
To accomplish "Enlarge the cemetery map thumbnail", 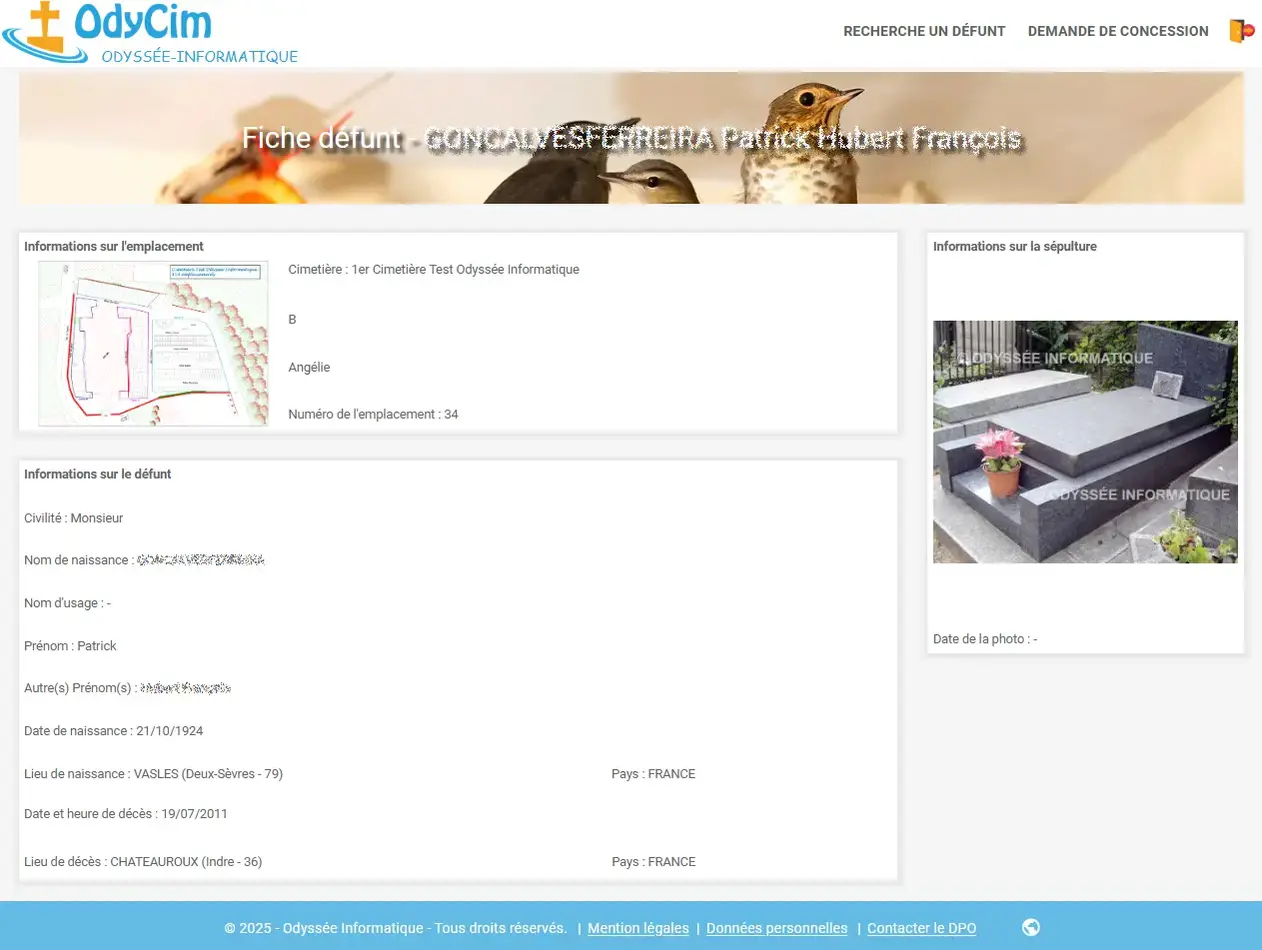I will pos(153,343).
